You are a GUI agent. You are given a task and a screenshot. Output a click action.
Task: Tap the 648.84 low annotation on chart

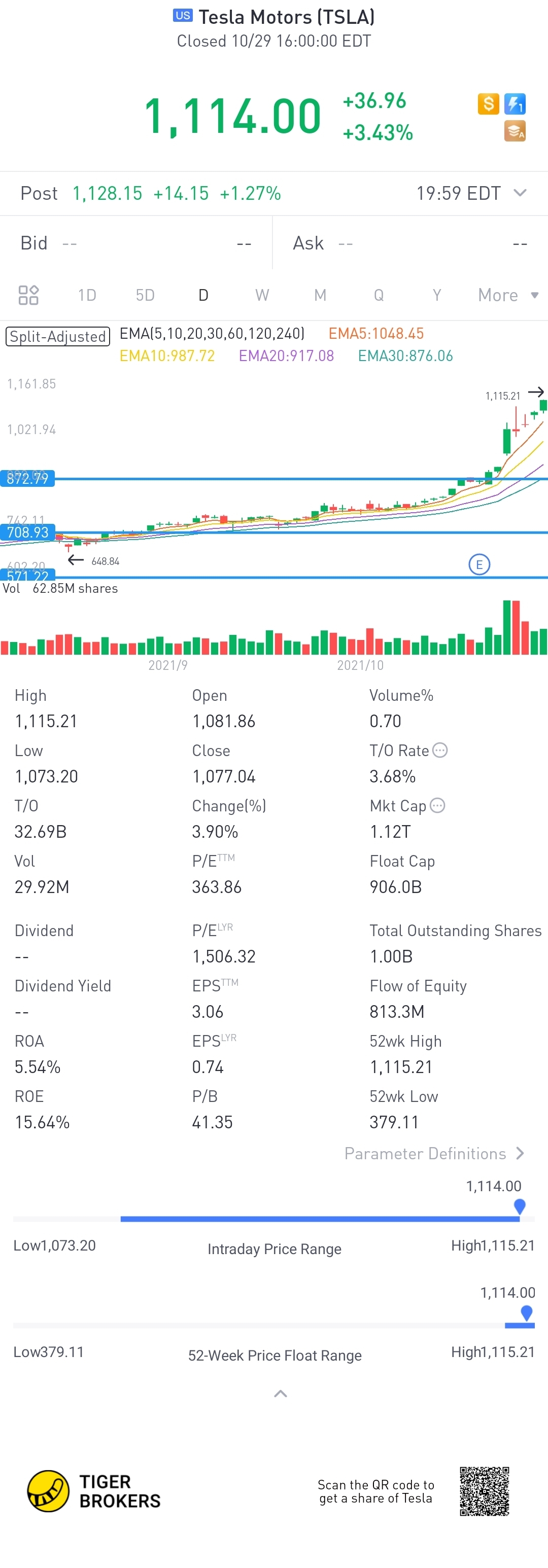[106, 561]
